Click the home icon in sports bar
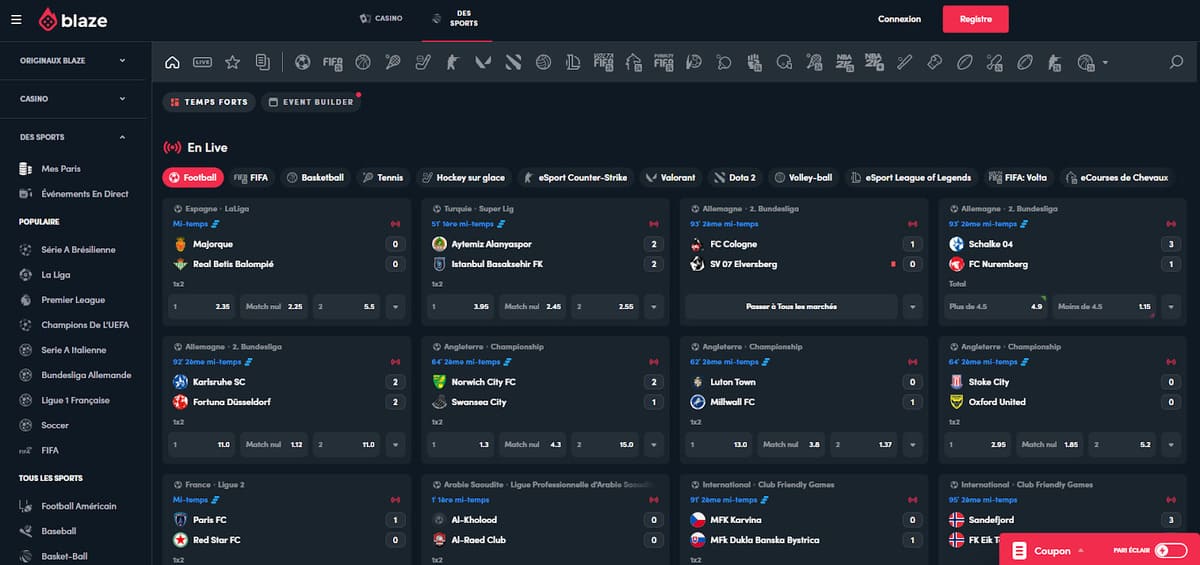Screen dimensions: 1200x565 [x=172, y=62]
